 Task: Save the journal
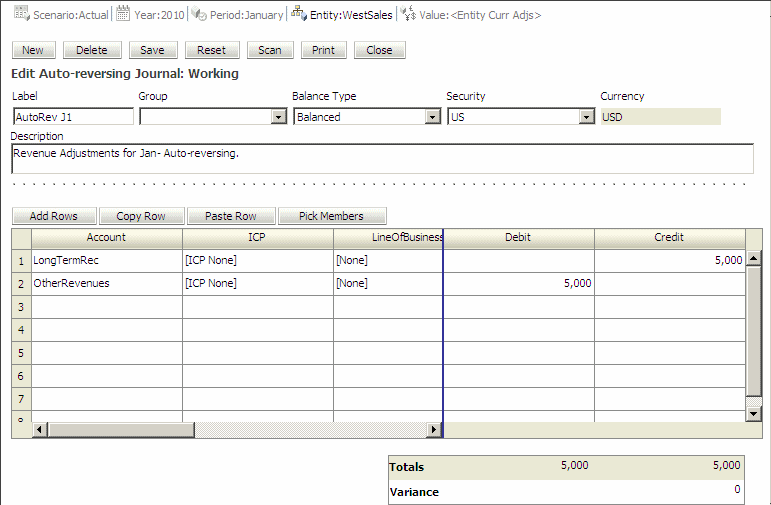click(152, 50)
